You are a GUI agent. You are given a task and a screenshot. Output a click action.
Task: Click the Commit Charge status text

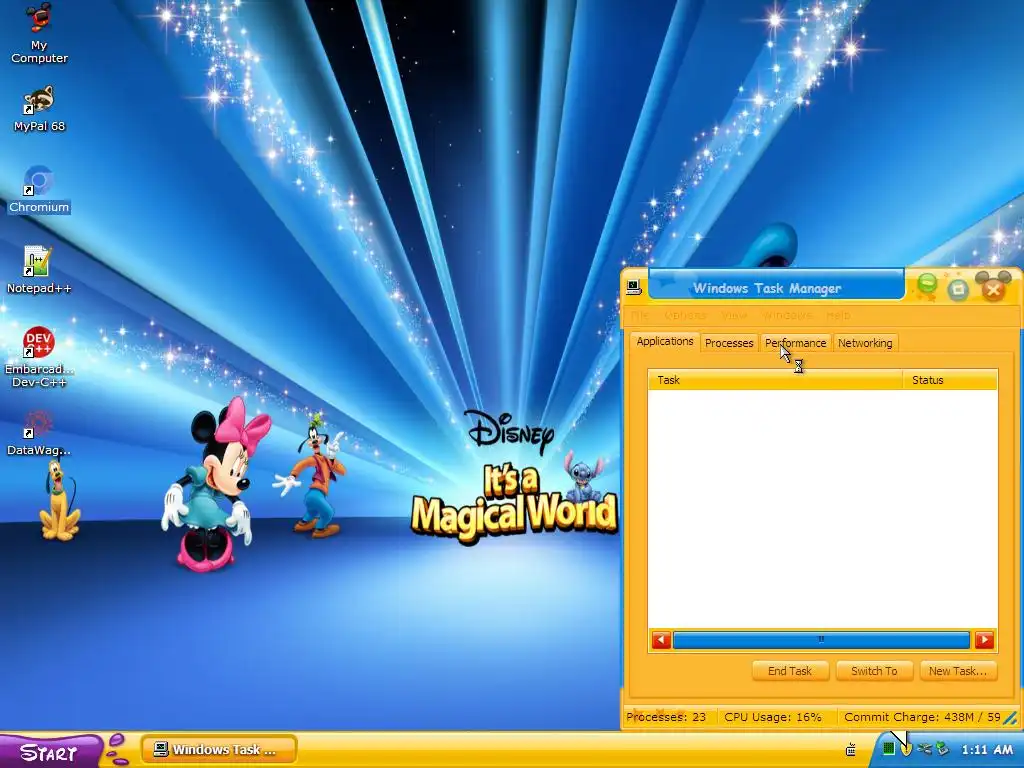[922, 717]
